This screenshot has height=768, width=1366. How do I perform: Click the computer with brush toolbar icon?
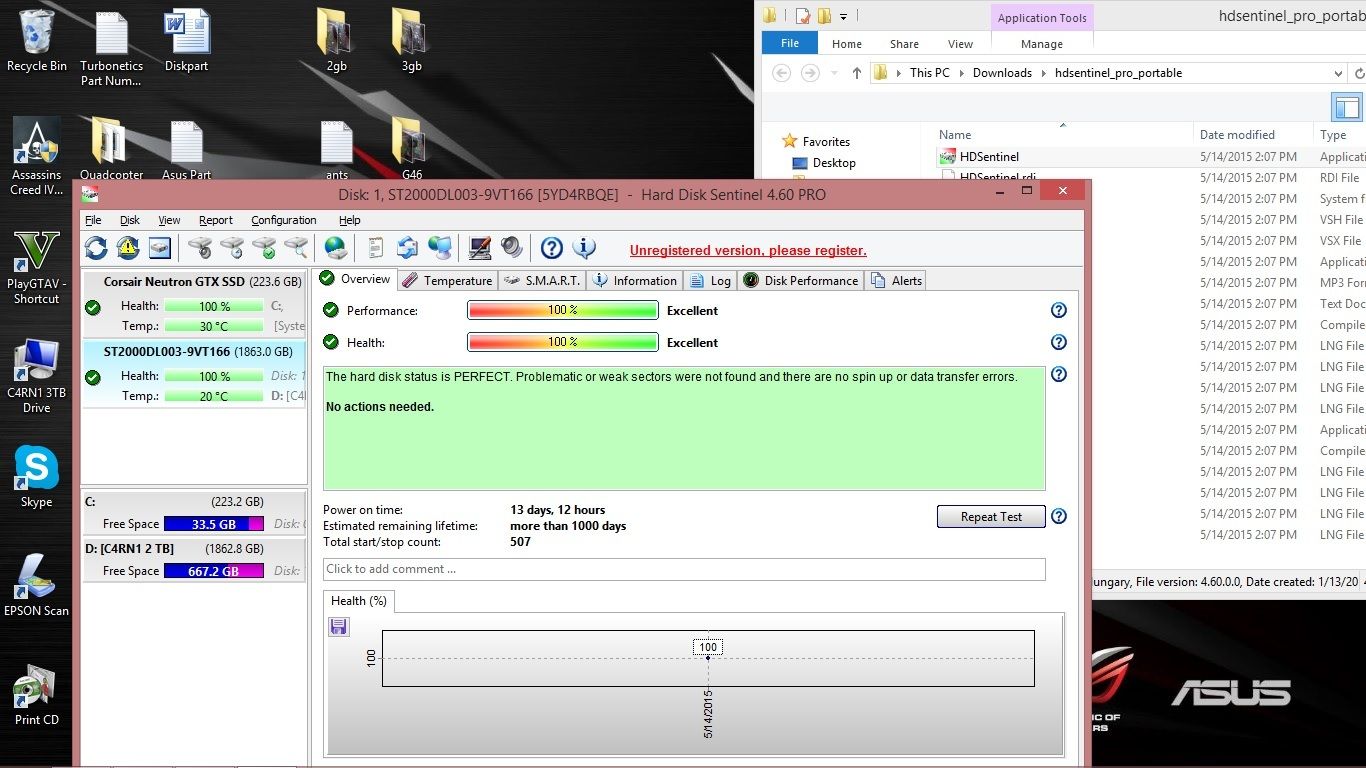(480, 248)
